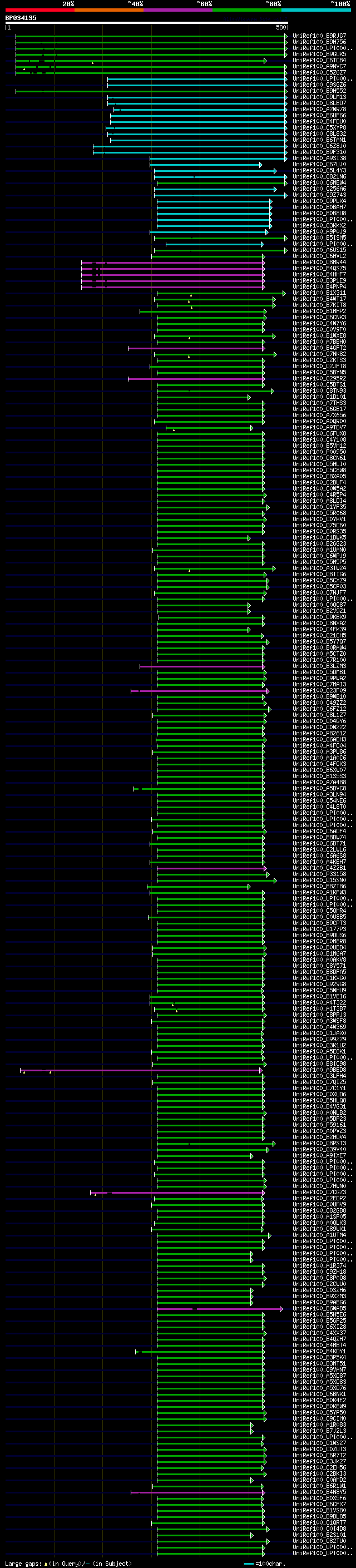
Task: Select hit label UniRef100_Q295R2
Action: click(x=319, y=379)
